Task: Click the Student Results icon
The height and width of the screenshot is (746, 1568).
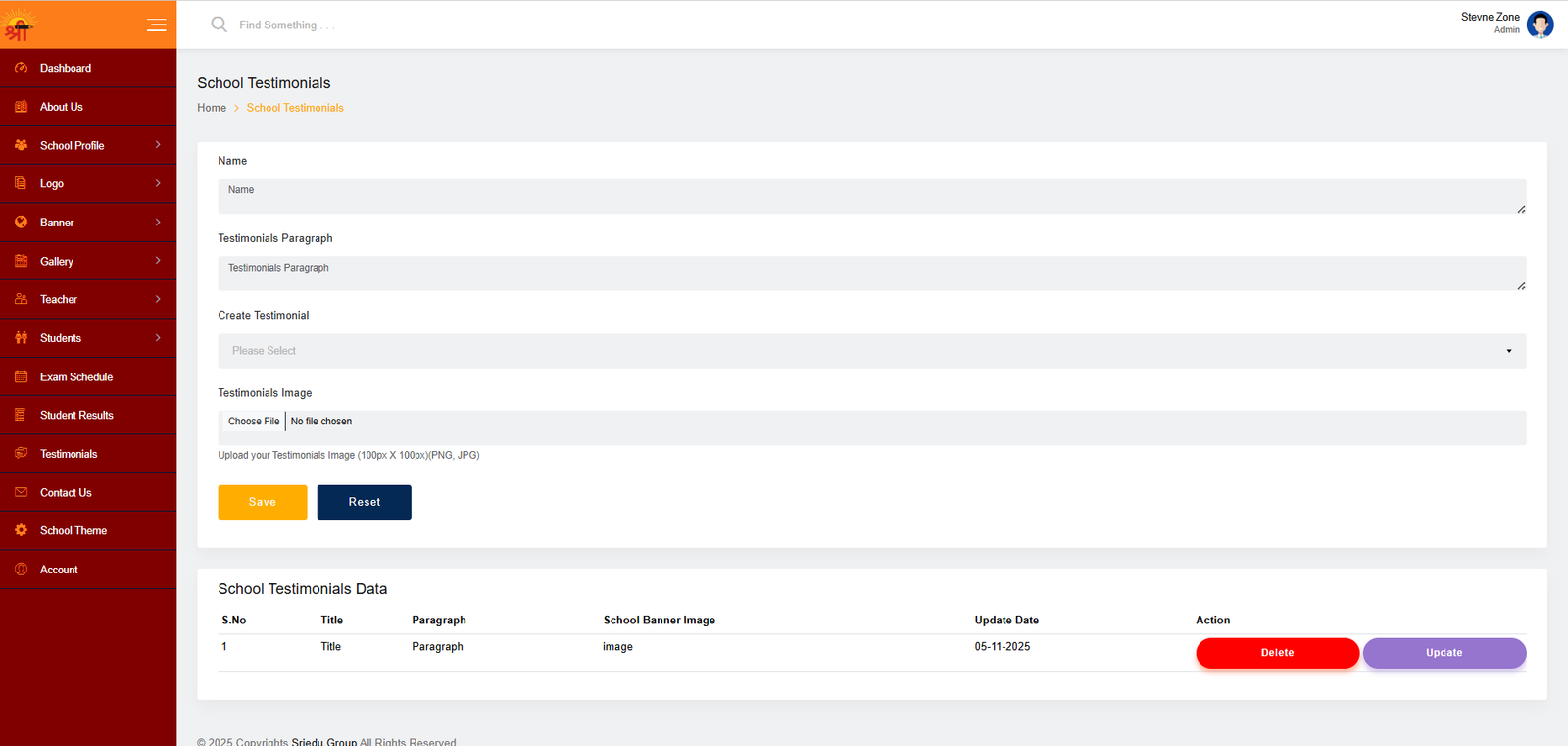Action: [x=21, y=415]
